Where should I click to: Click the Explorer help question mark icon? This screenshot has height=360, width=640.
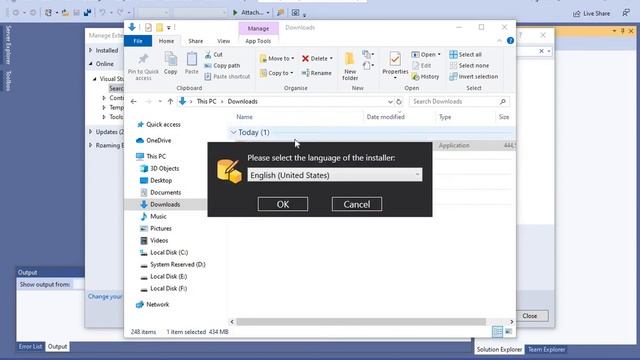[510, 40]
